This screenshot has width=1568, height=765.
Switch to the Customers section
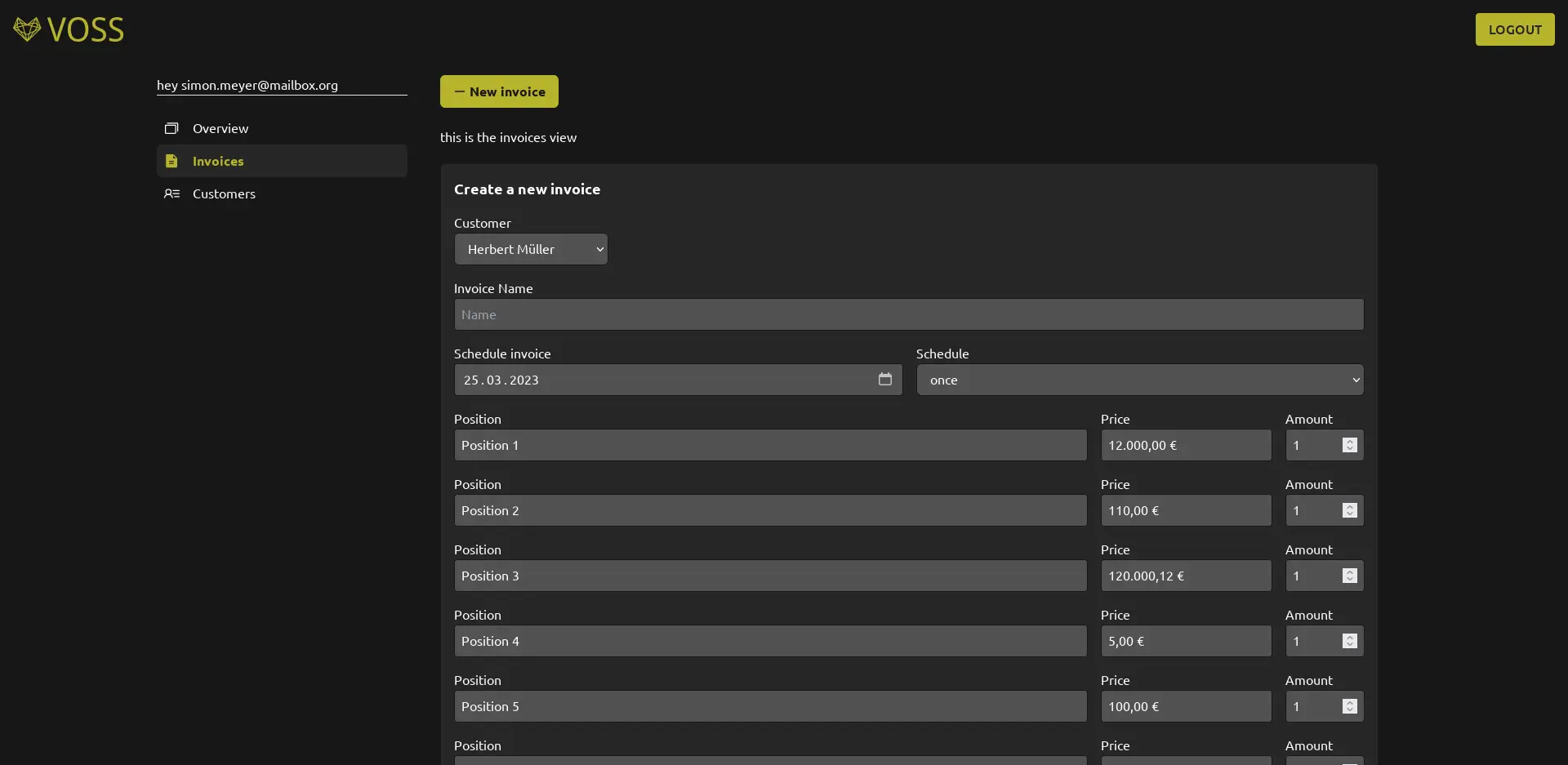click(x=222, y=193)
